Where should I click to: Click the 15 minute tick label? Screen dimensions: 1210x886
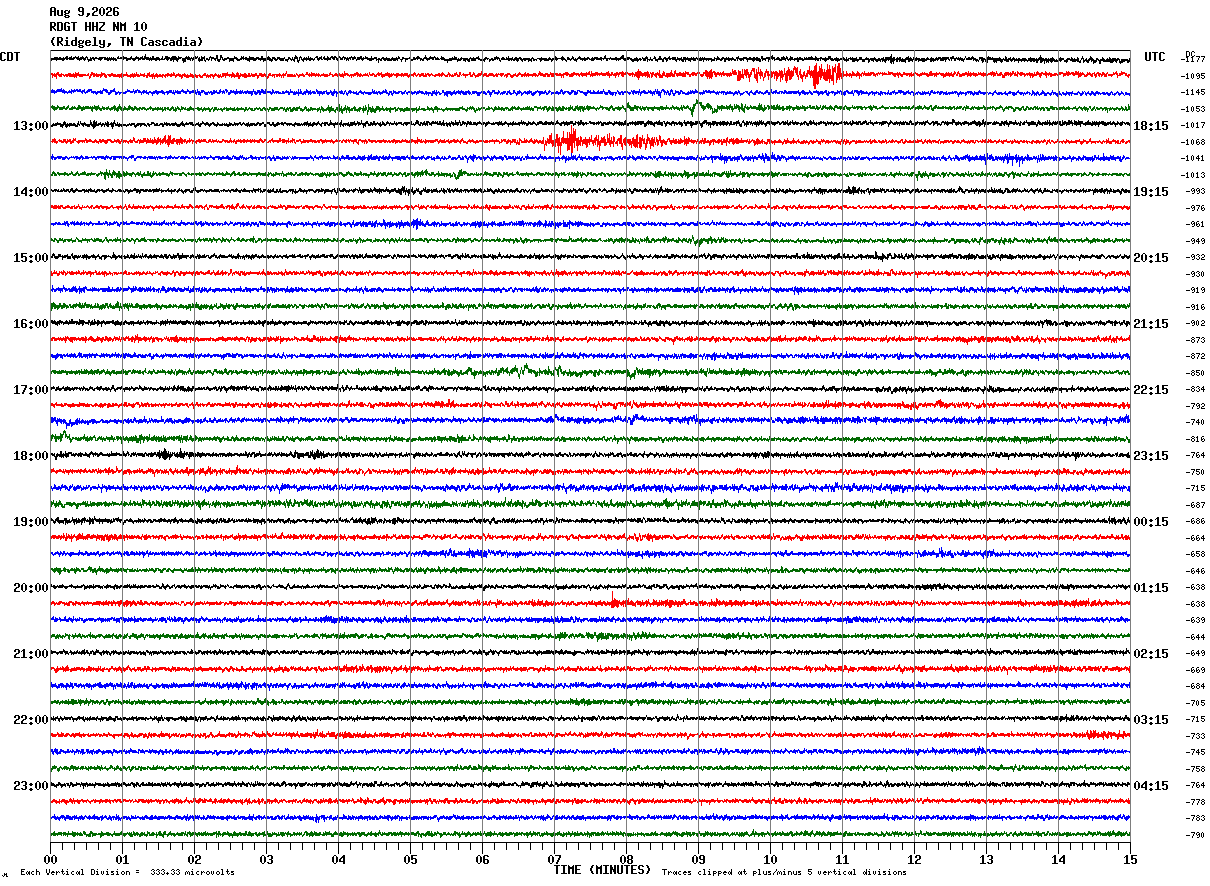pyautogui.click(x=1130, y=860)
